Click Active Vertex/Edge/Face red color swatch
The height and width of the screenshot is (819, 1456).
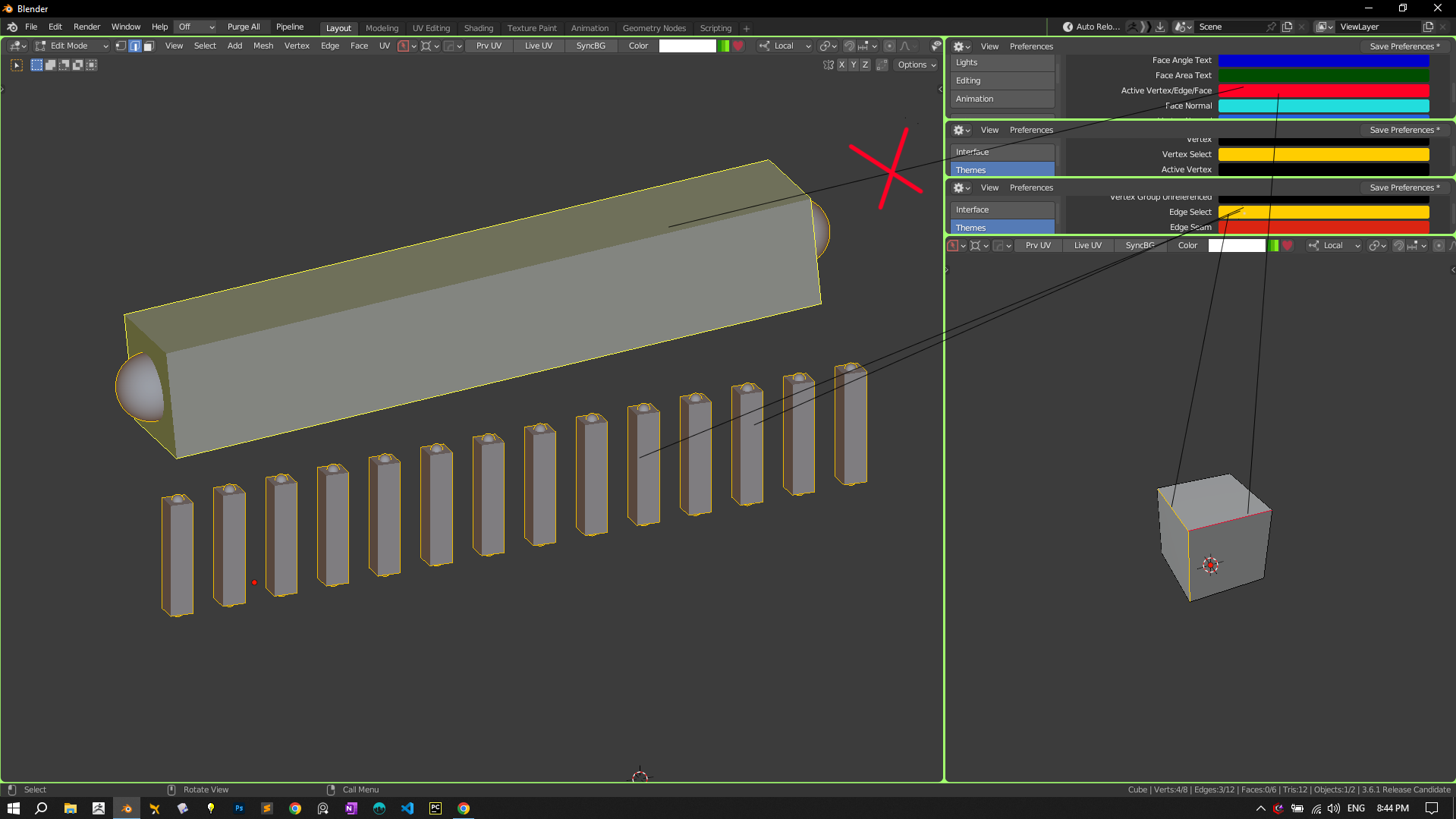point(1323,91)
